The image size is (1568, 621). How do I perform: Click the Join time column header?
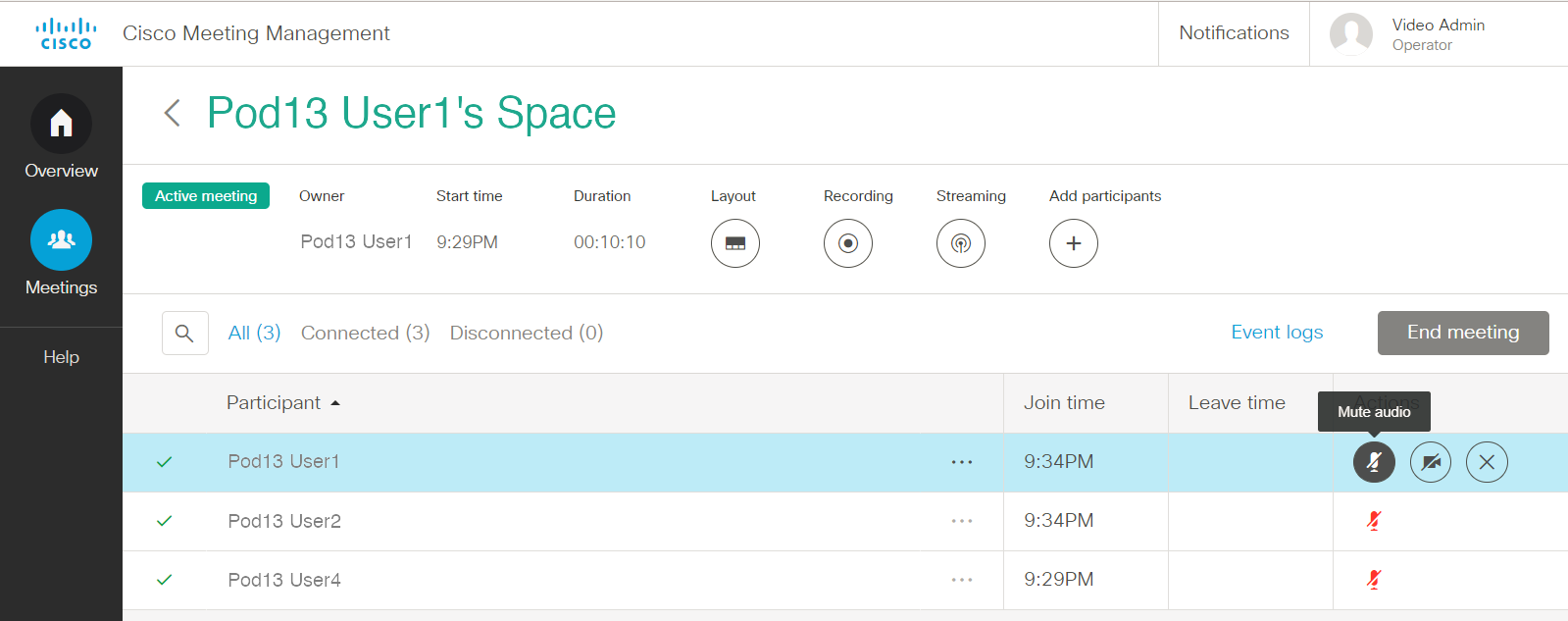tap(1064, 403)
